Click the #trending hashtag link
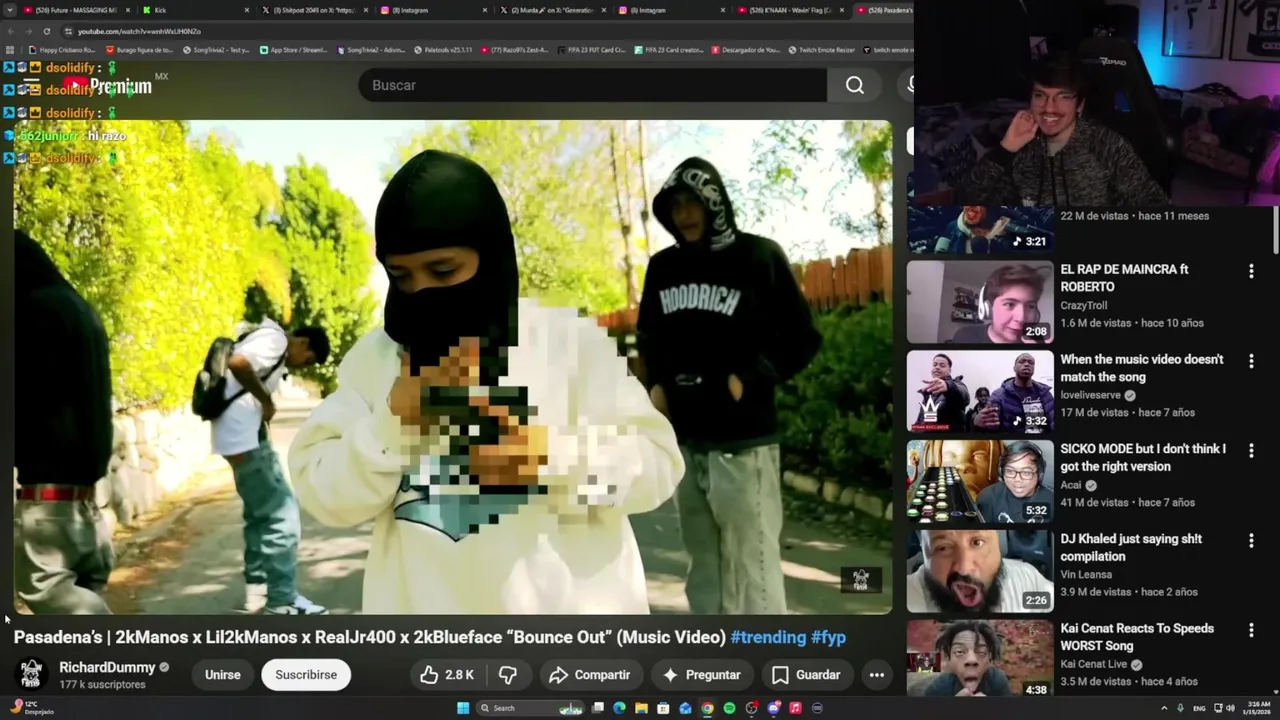 [768, 637]
